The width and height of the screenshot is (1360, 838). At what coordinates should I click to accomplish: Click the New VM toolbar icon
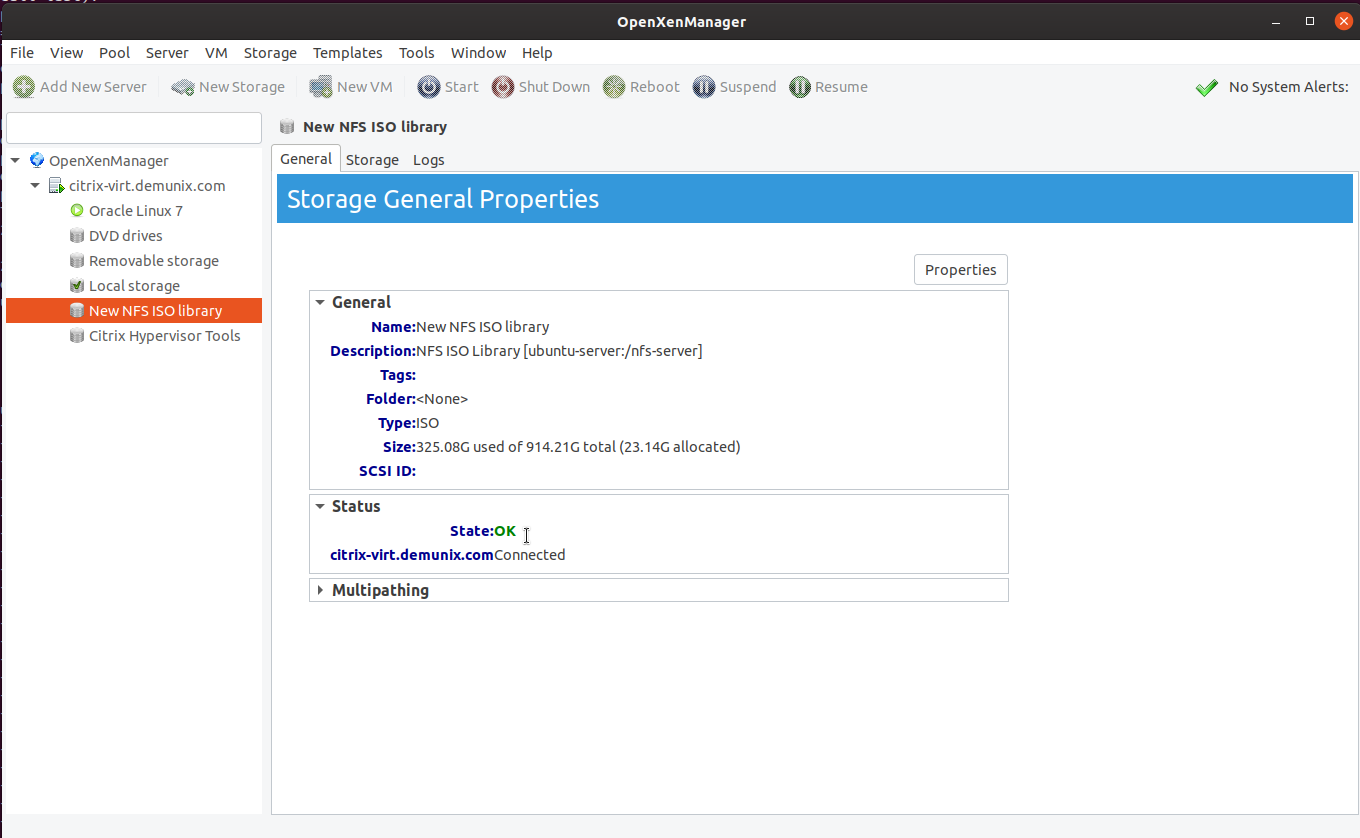click(321, 87)
